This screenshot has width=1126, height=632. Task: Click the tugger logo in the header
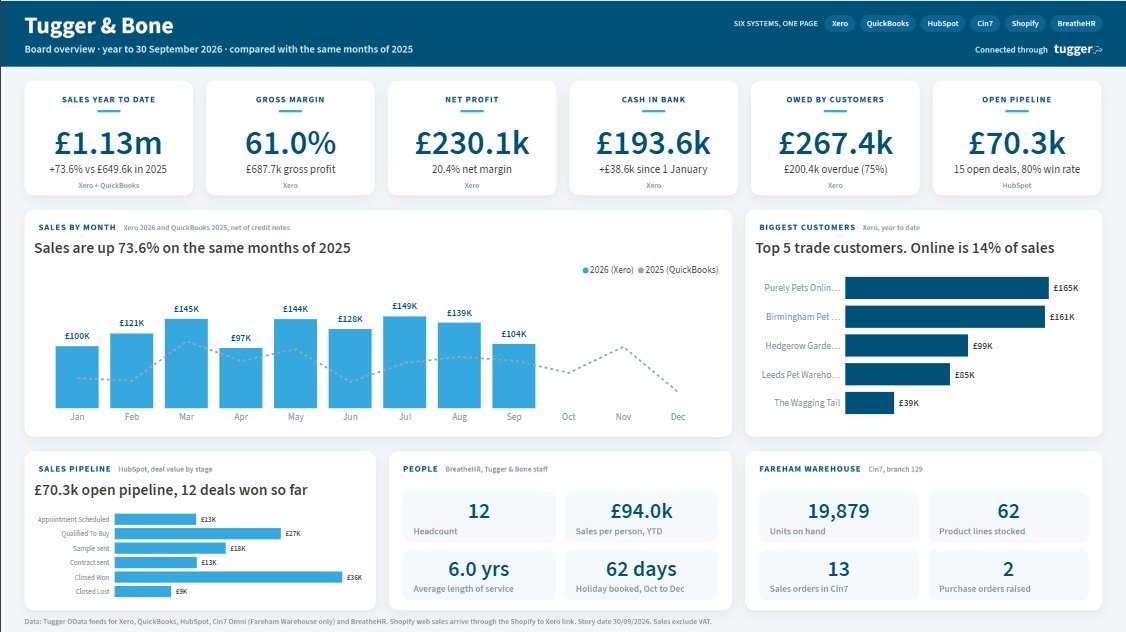tap(1078, 50)
